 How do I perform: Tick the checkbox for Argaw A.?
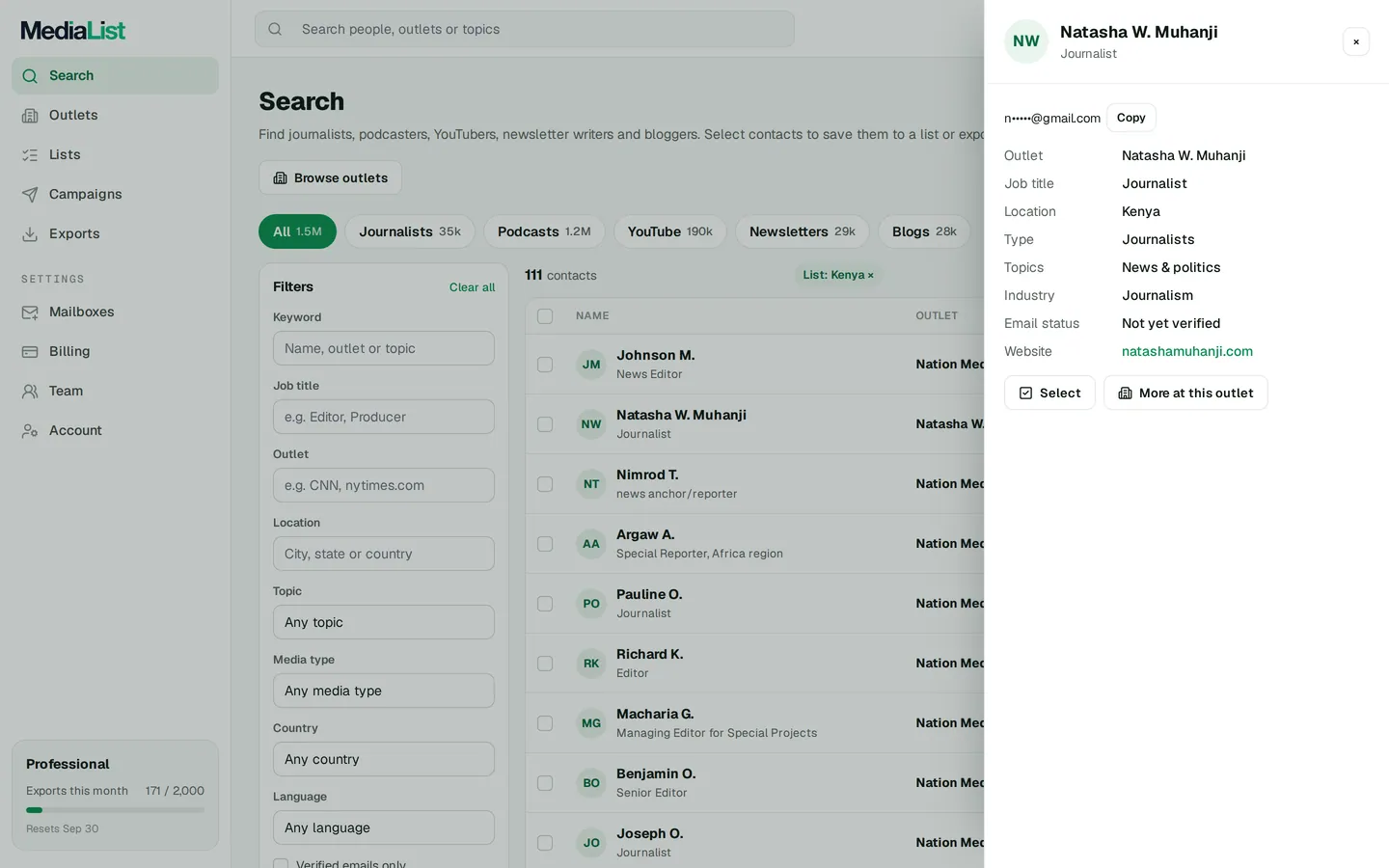tap(545, 544)
